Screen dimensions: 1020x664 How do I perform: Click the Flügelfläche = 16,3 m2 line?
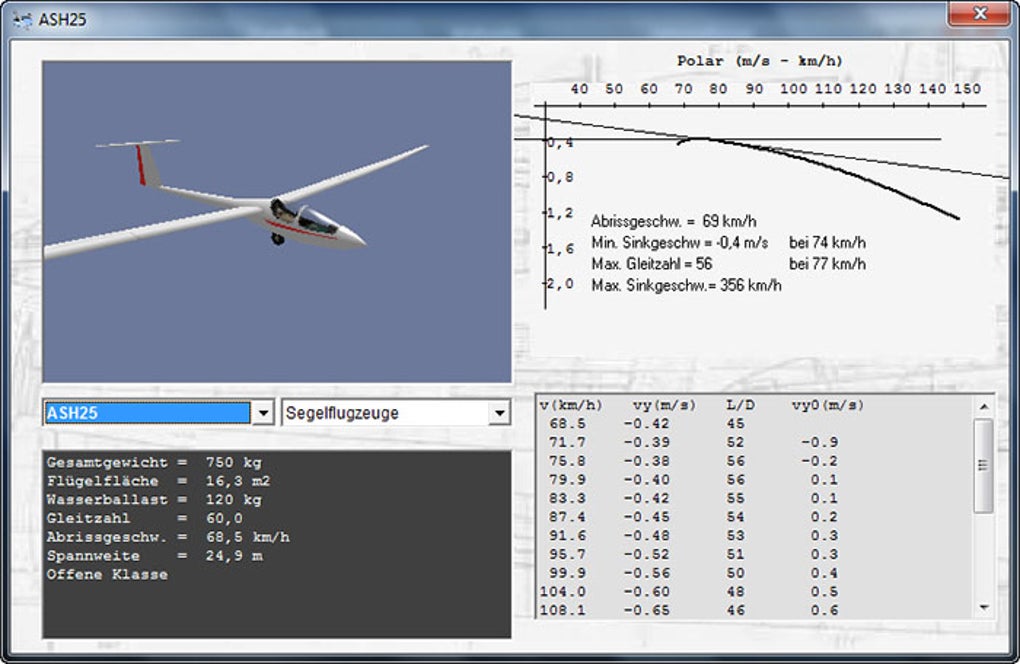click(x=158, y=481)
